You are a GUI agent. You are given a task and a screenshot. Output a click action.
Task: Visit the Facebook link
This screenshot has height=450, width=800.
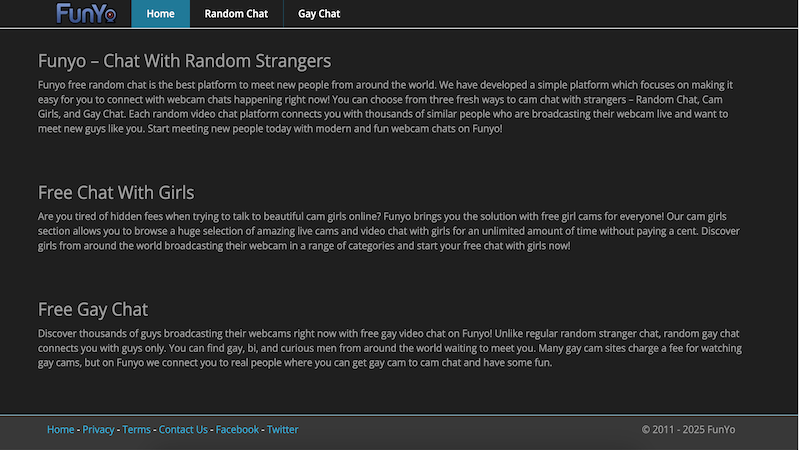[x=237, y=430]
